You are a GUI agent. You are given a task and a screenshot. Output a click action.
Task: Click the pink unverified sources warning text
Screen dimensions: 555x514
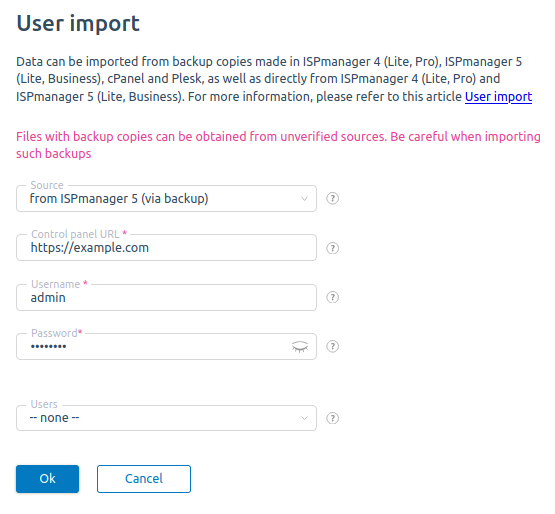(x=278, y=145)
